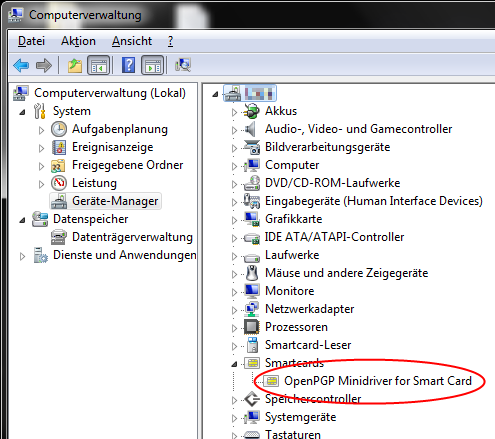Click the Forward arrow toolbar icon

(x=44, y=65)
